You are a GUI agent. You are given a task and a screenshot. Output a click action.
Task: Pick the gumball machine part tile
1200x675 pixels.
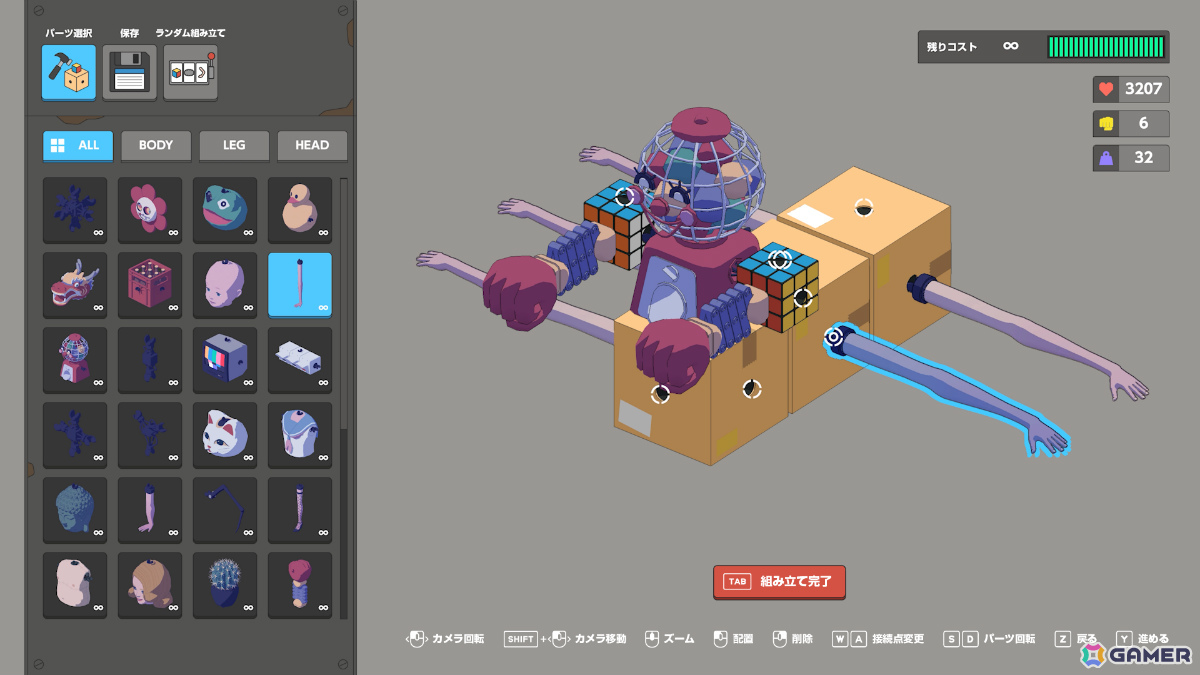tap(75, 360)
